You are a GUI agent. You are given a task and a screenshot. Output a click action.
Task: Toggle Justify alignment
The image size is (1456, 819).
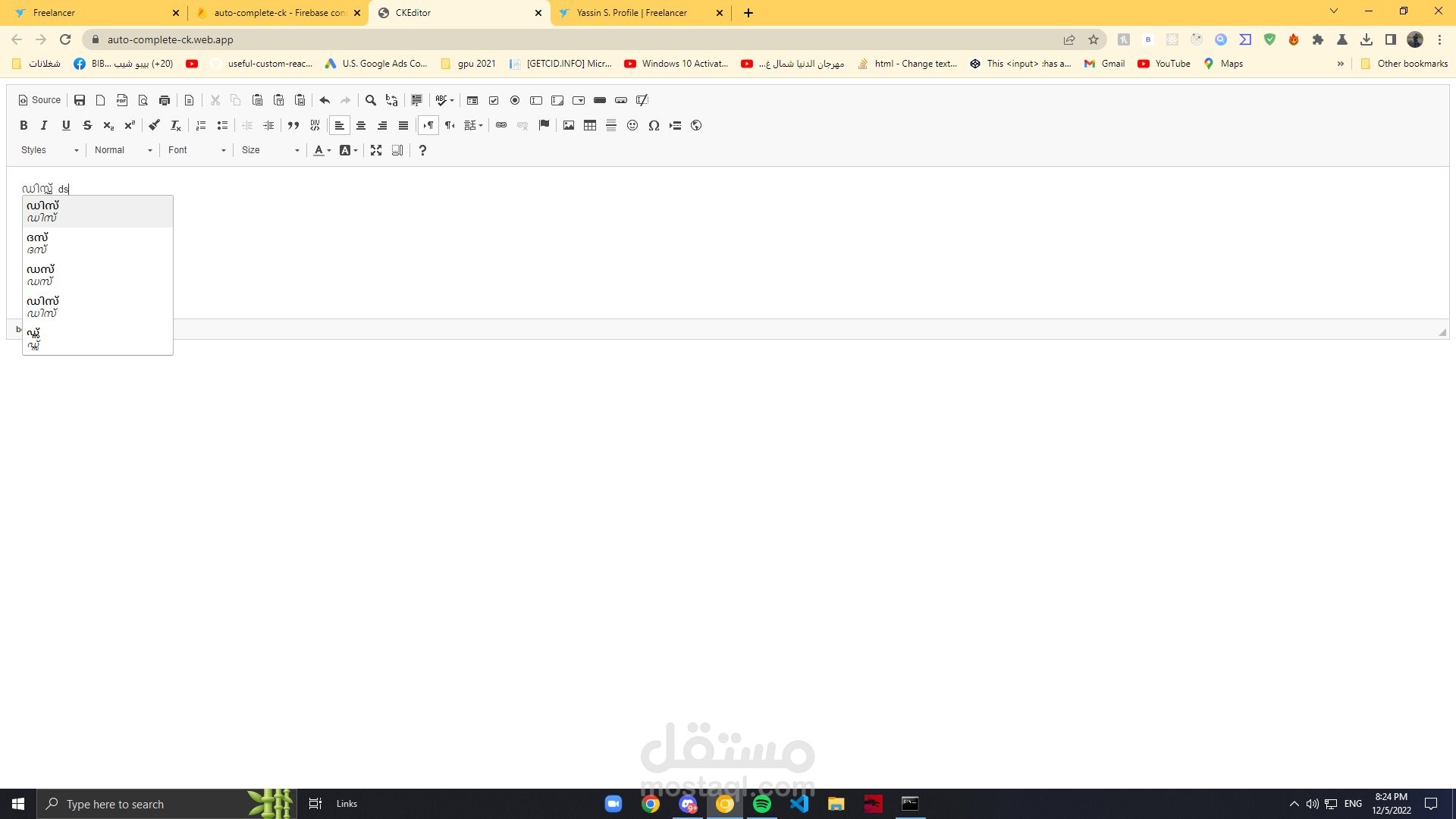[x=403, y=125]
